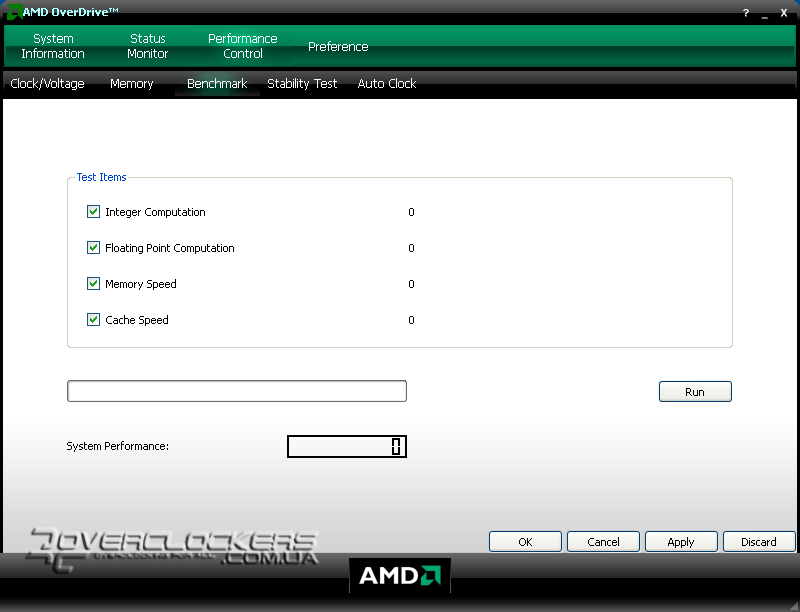The width and height of the screenshot is (800, 612).
Task: Select the Performance Control tab
Action: point(243,46)
